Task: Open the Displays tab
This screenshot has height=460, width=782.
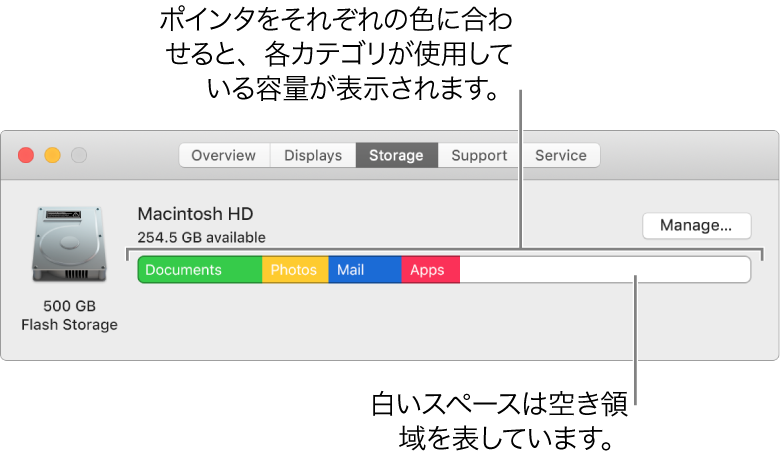Action: [313, 155]
